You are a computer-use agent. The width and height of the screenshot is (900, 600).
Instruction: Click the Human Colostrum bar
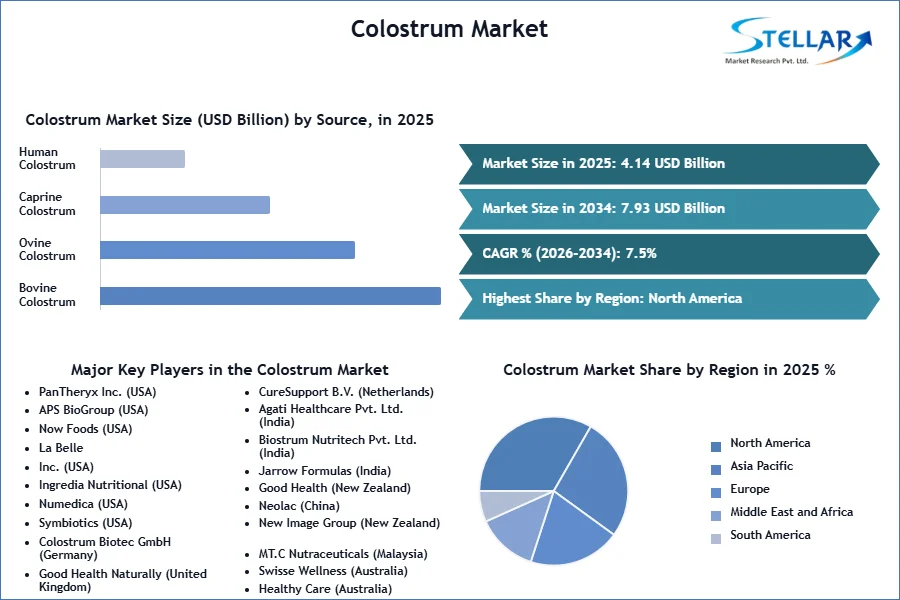[142, 159]
